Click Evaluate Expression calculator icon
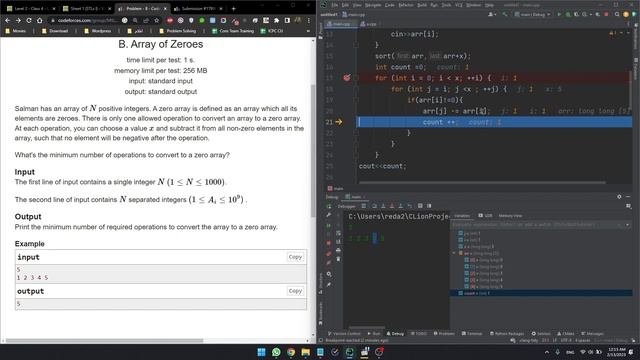 click(420, 206)
